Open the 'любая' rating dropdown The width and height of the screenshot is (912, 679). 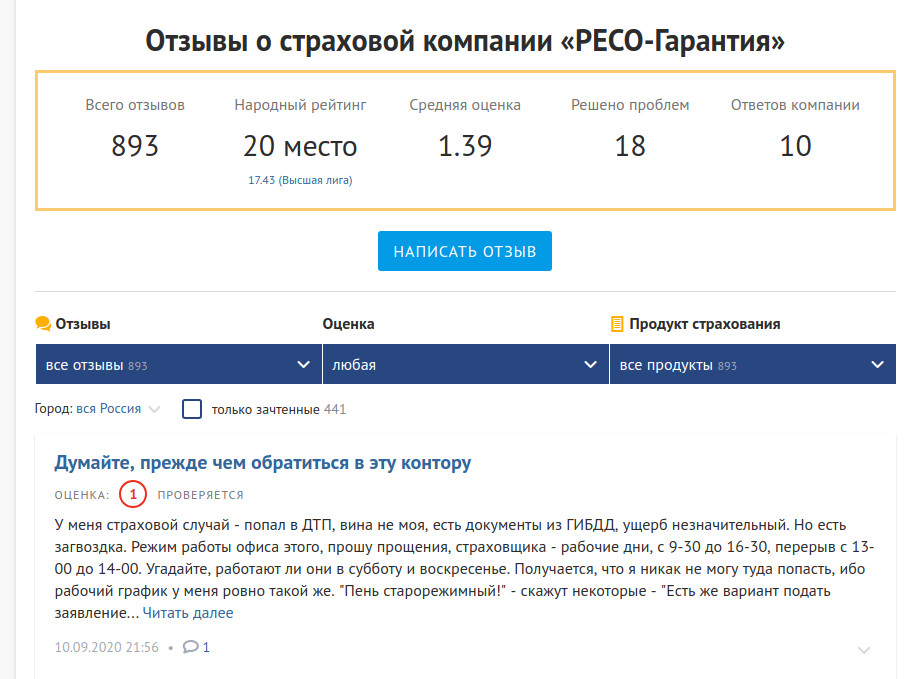coord(465,364)
